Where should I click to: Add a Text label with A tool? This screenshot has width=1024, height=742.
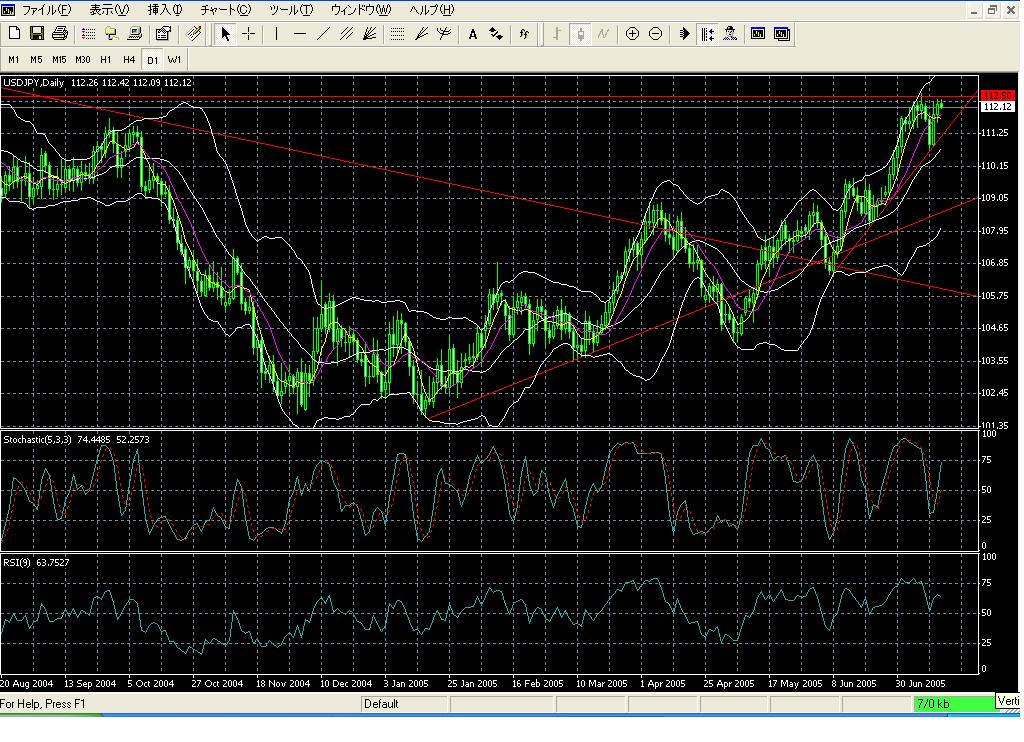tap(472, 34)
